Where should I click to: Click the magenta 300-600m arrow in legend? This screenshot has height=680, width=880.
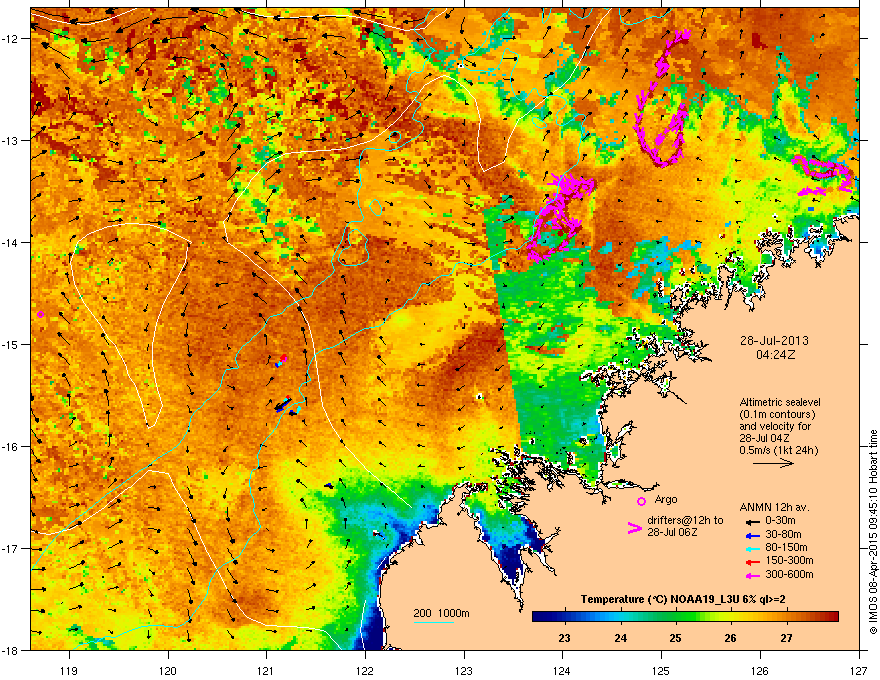[752, 575]
